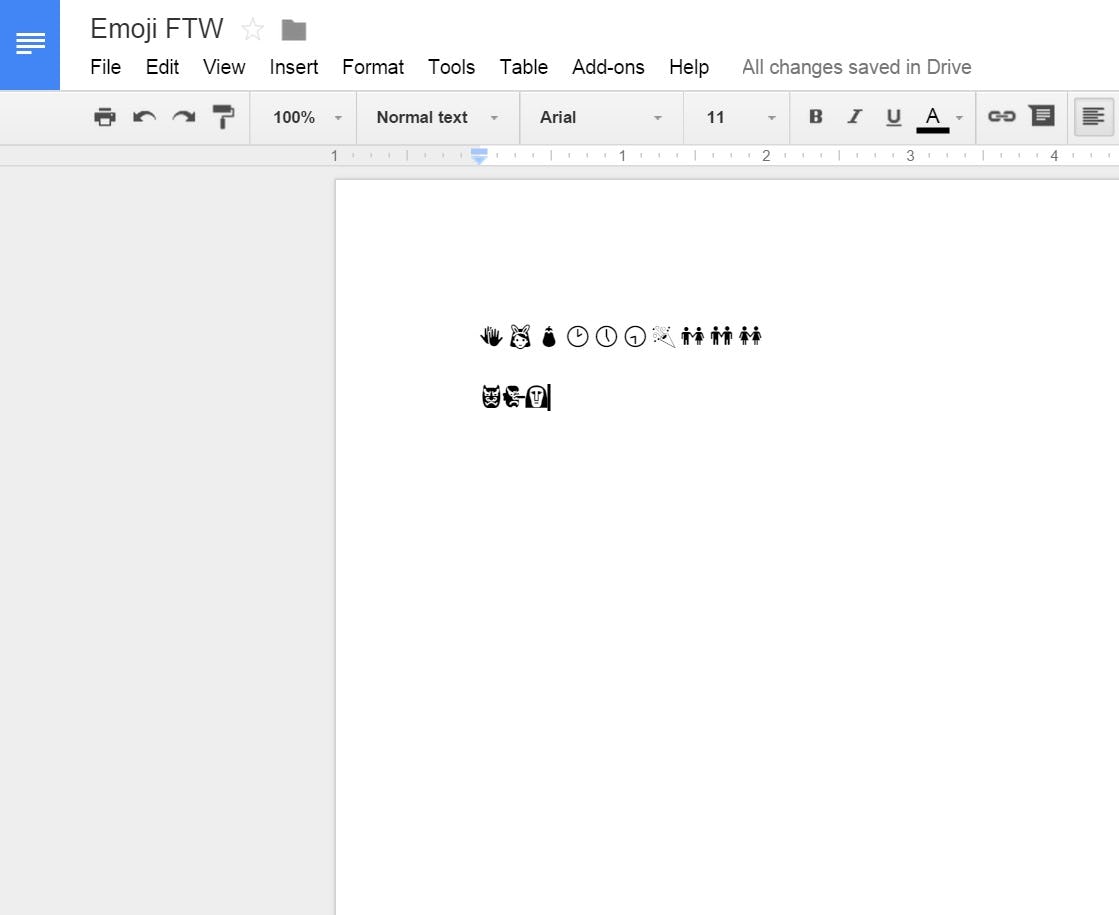
Task: Open the Insert menu
Action: 293,67
